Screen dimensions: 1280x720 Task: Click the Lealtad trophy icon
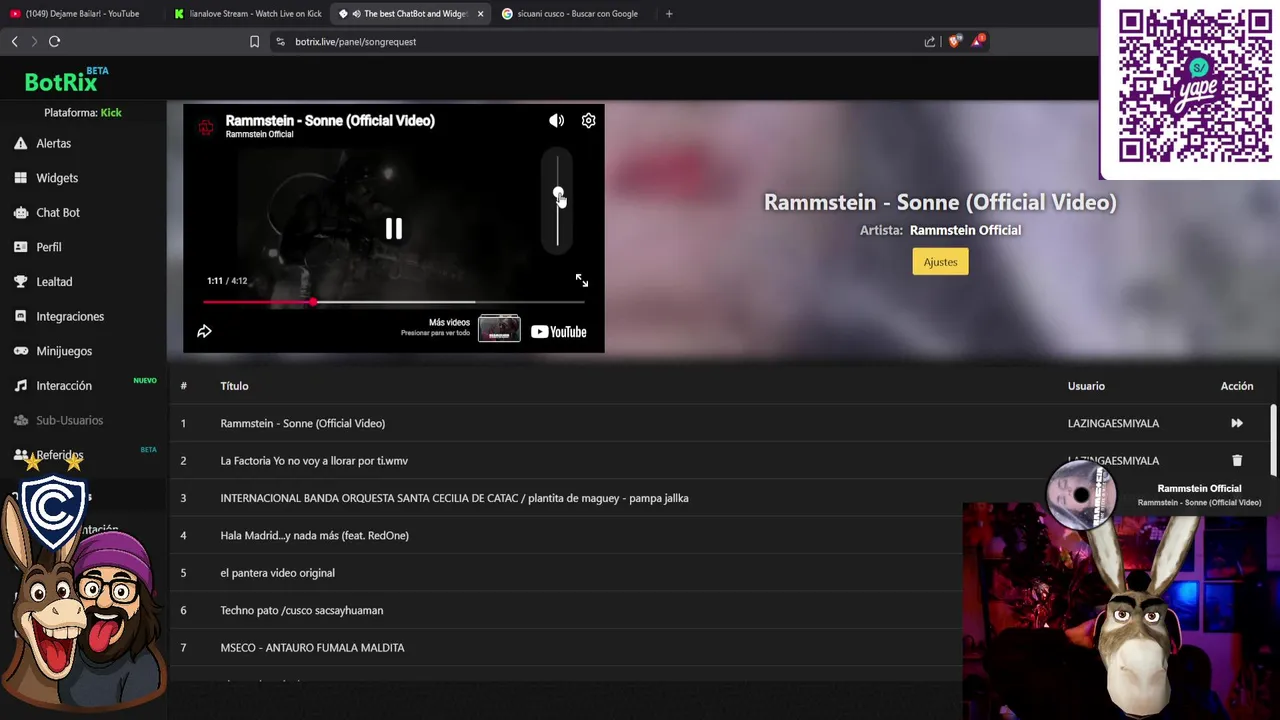20,282
